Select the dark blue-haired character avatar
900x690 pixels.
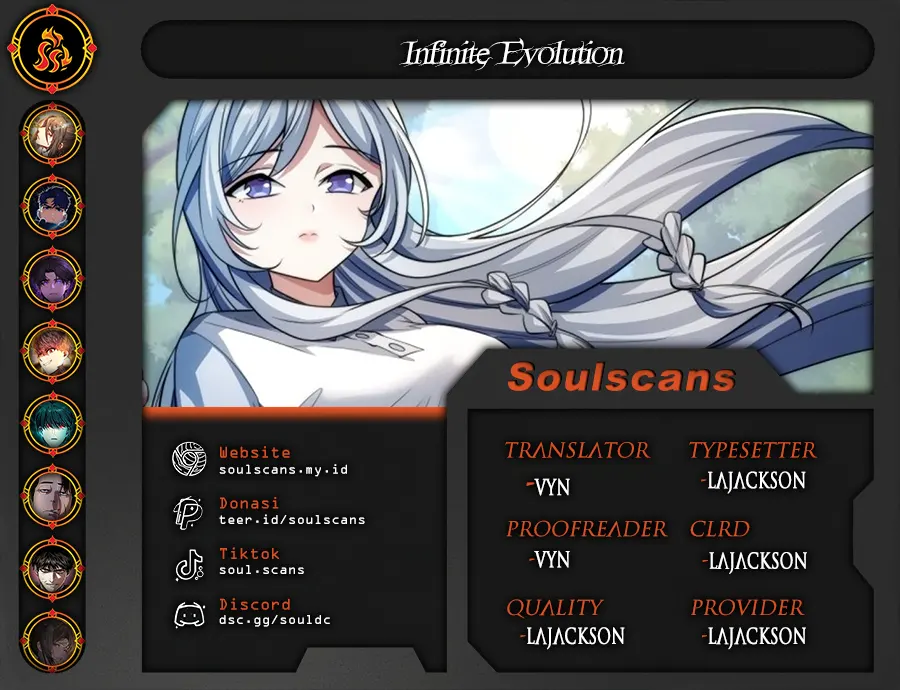coord(52,207)
